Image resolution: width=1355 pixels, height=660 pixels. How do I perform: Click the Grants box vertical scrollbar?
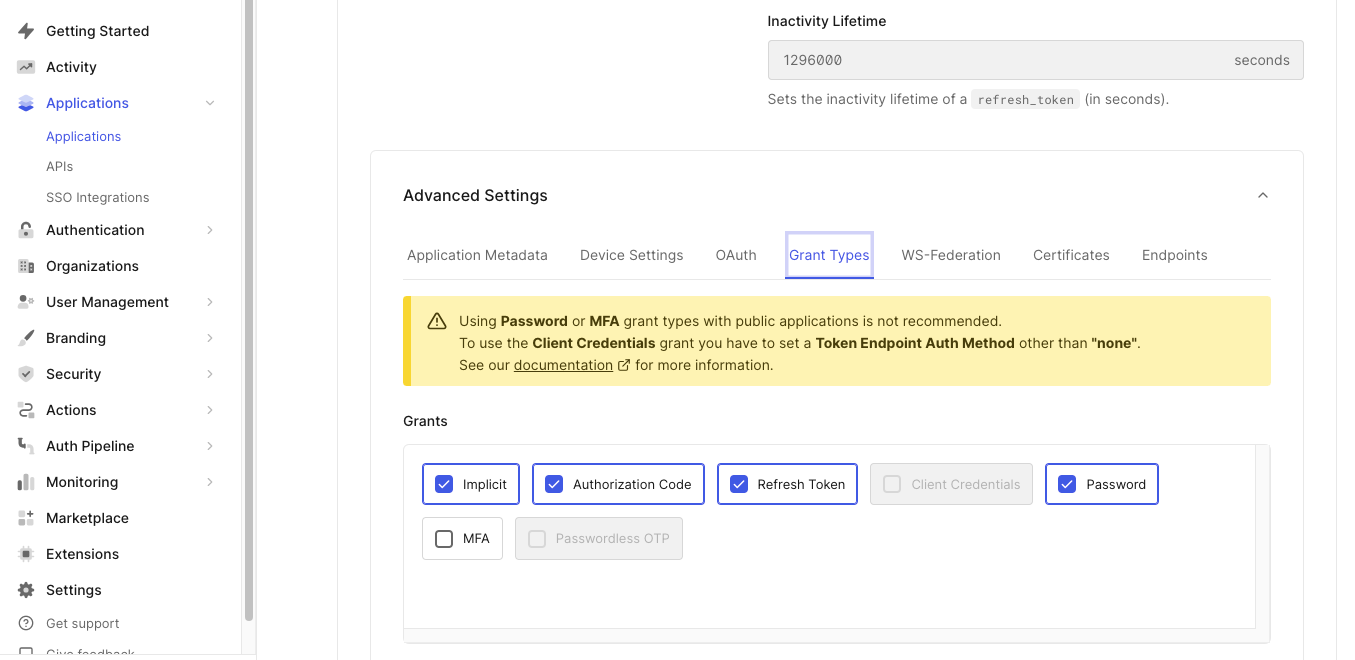(x=1262, y=537)
